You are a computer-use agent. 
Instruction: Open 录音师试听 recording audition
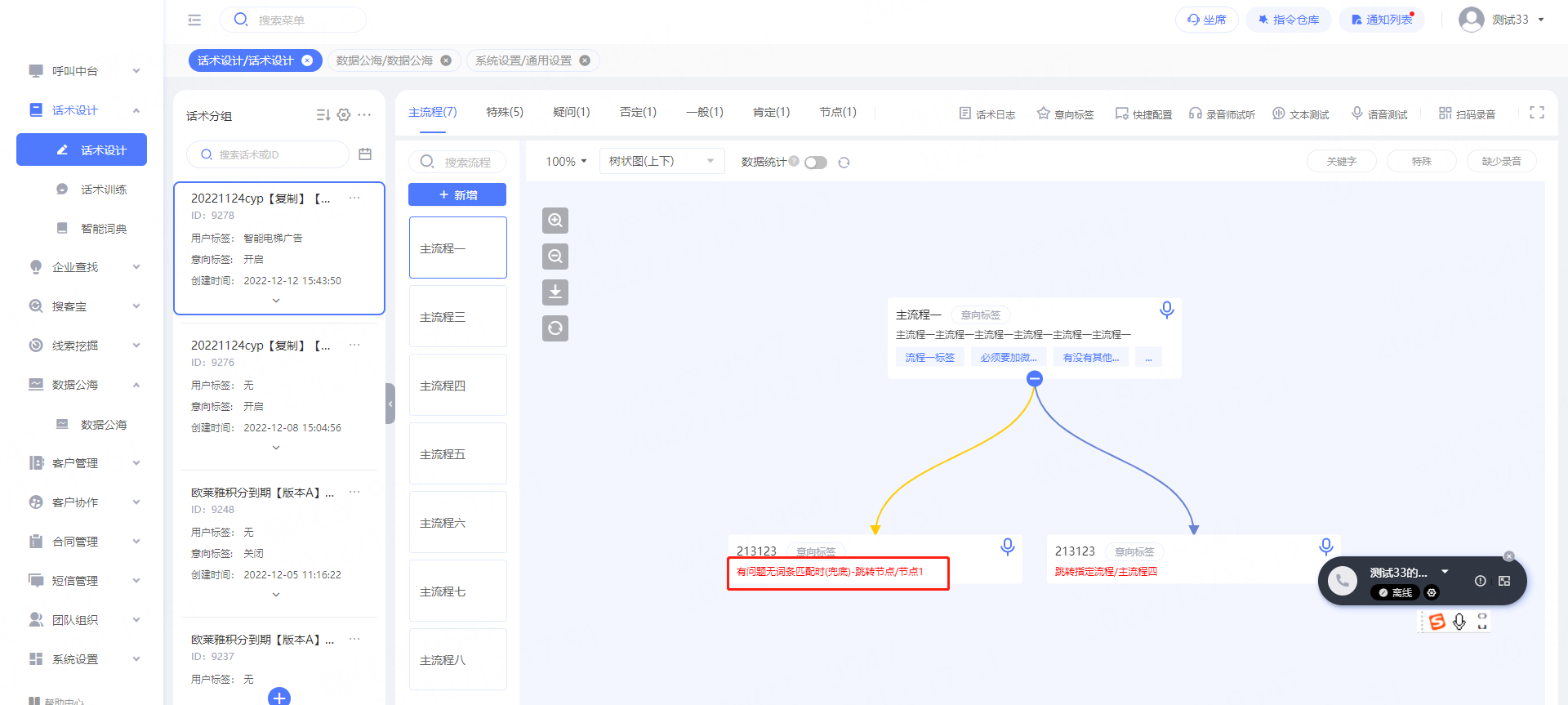[x=1223, y=114]
